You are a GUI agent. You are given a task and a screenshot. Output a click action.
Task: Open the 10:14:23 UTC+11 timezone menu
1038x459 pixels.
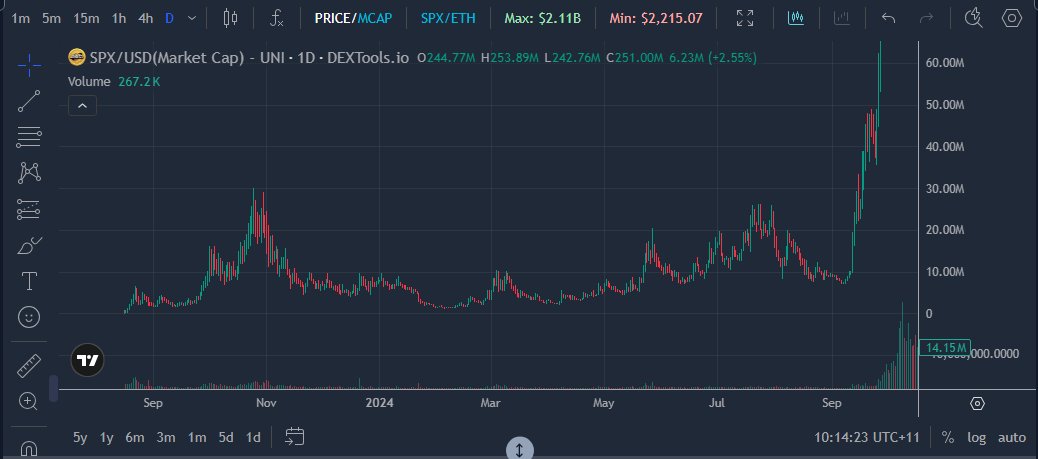[x=867, y=437]
